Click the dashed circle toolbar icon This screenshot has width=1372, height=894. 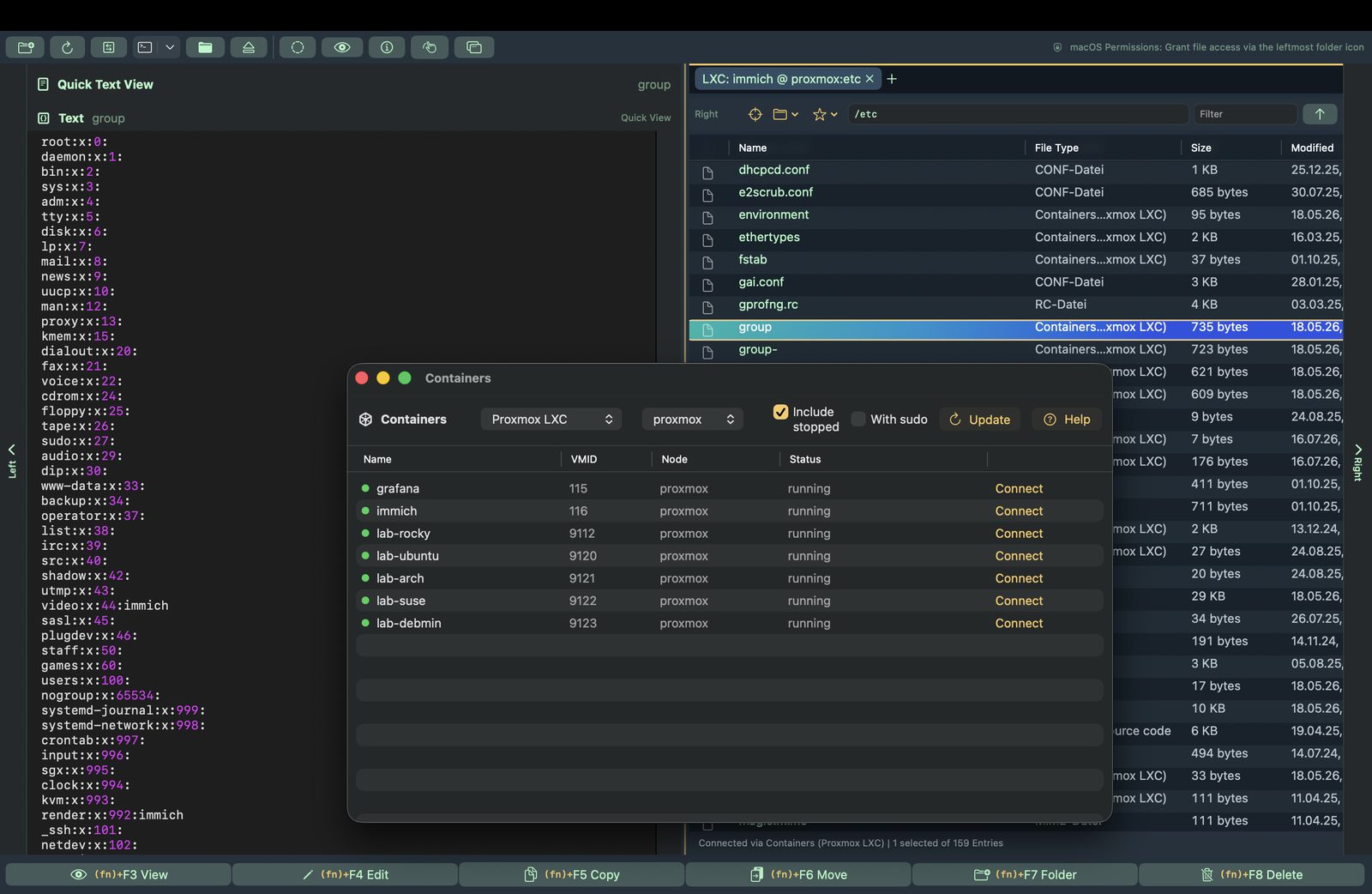click(298, 47)
